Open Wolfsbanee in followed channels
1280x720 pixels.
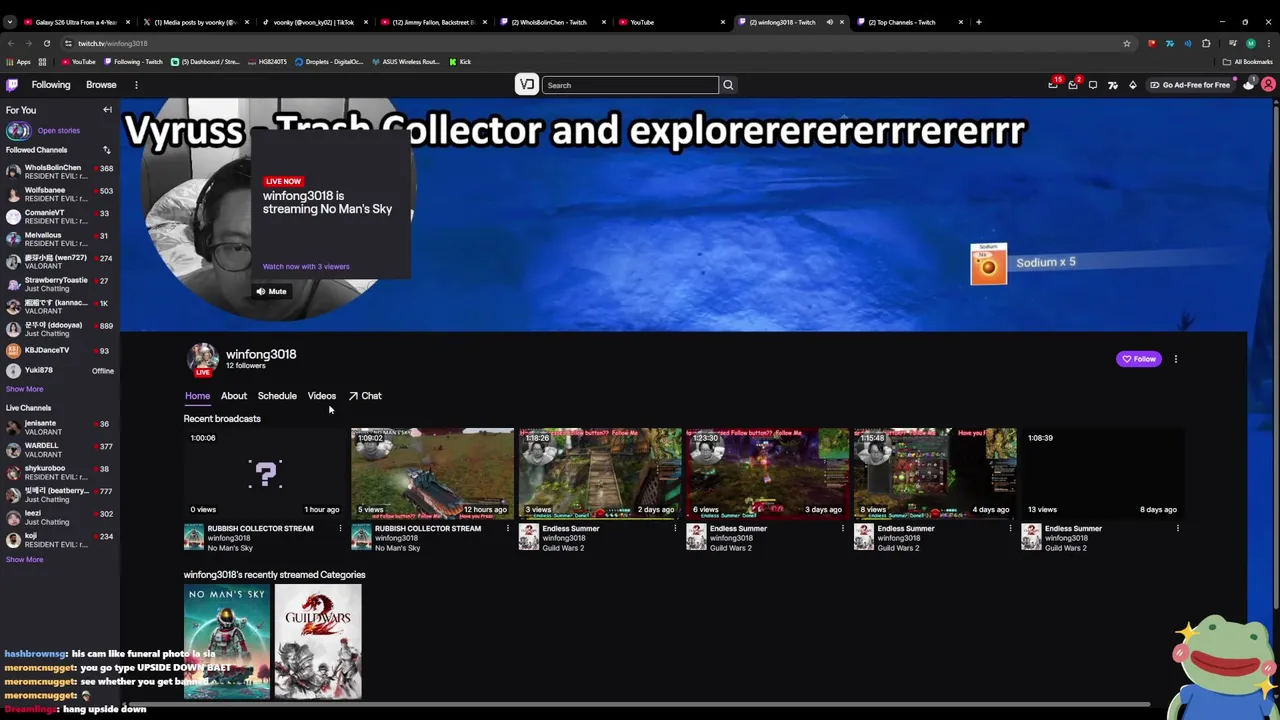pos(60,194)
